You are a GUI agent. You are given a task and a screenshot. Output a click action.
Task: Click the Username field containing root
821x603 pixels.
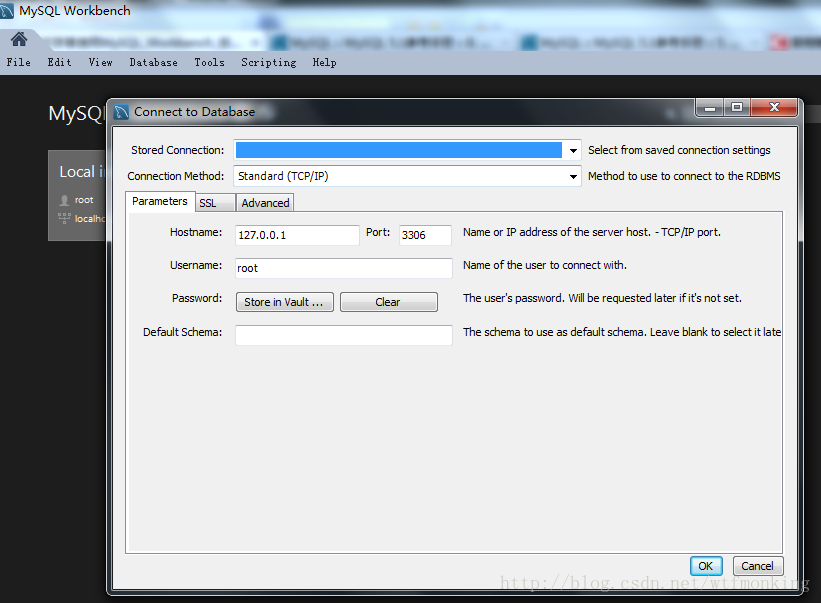(343, 268)
